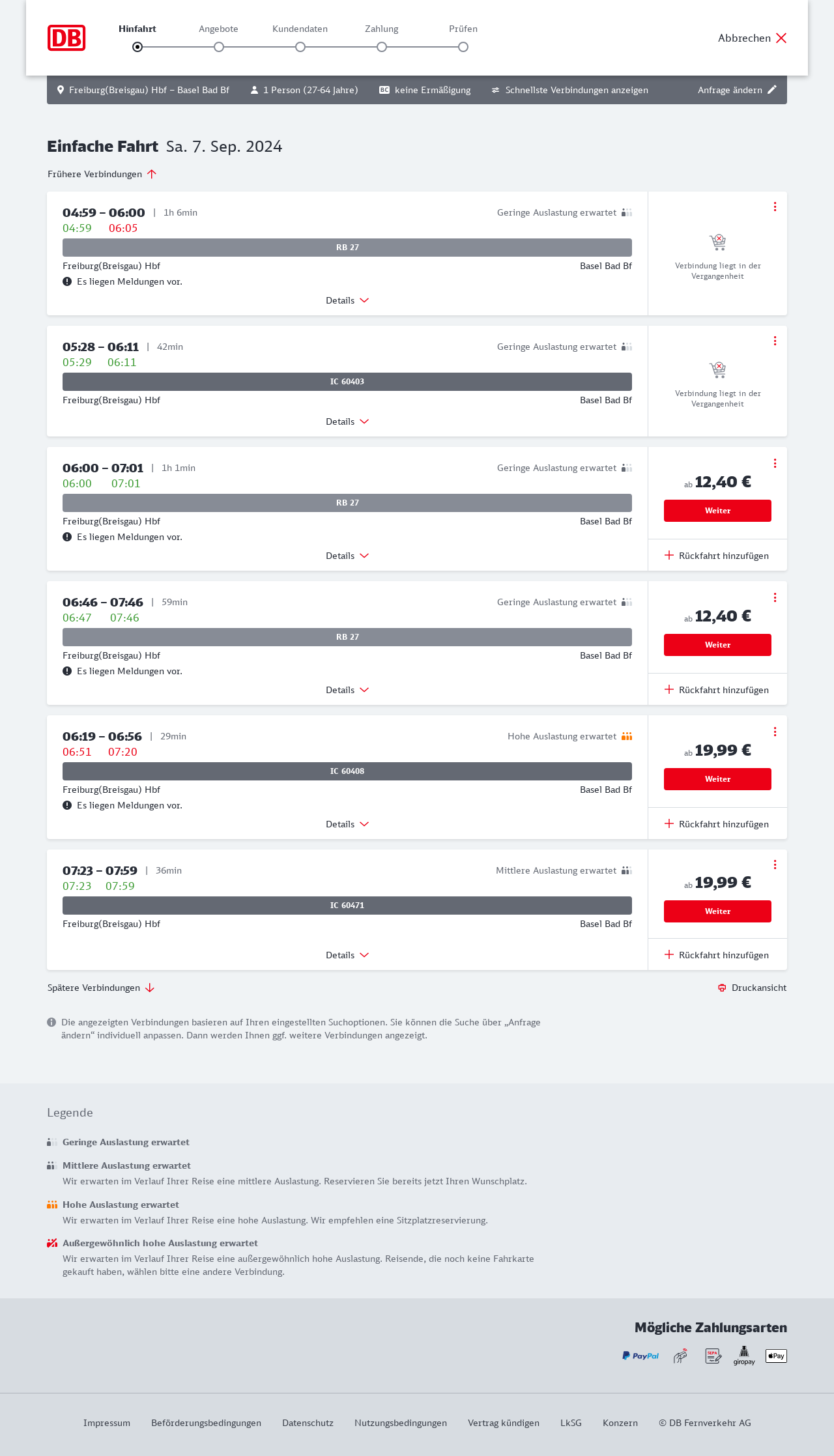Expand Details for the 05:28 connection

(347, 421)
